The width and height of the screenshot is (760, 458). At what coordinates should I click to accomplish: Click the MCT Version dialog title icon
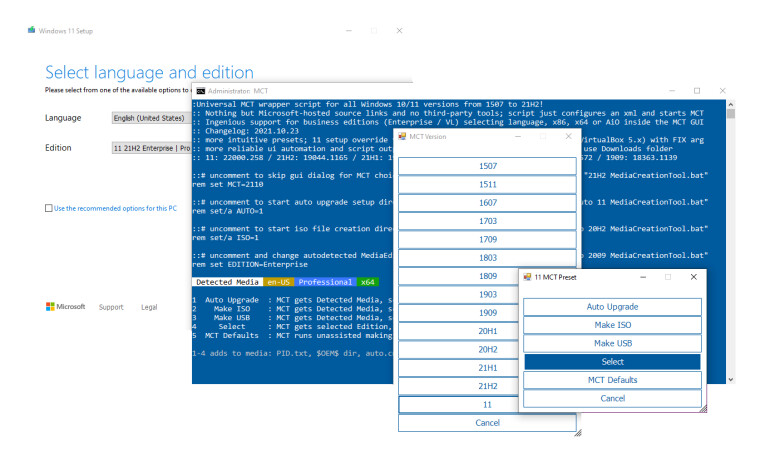(403, 136)
